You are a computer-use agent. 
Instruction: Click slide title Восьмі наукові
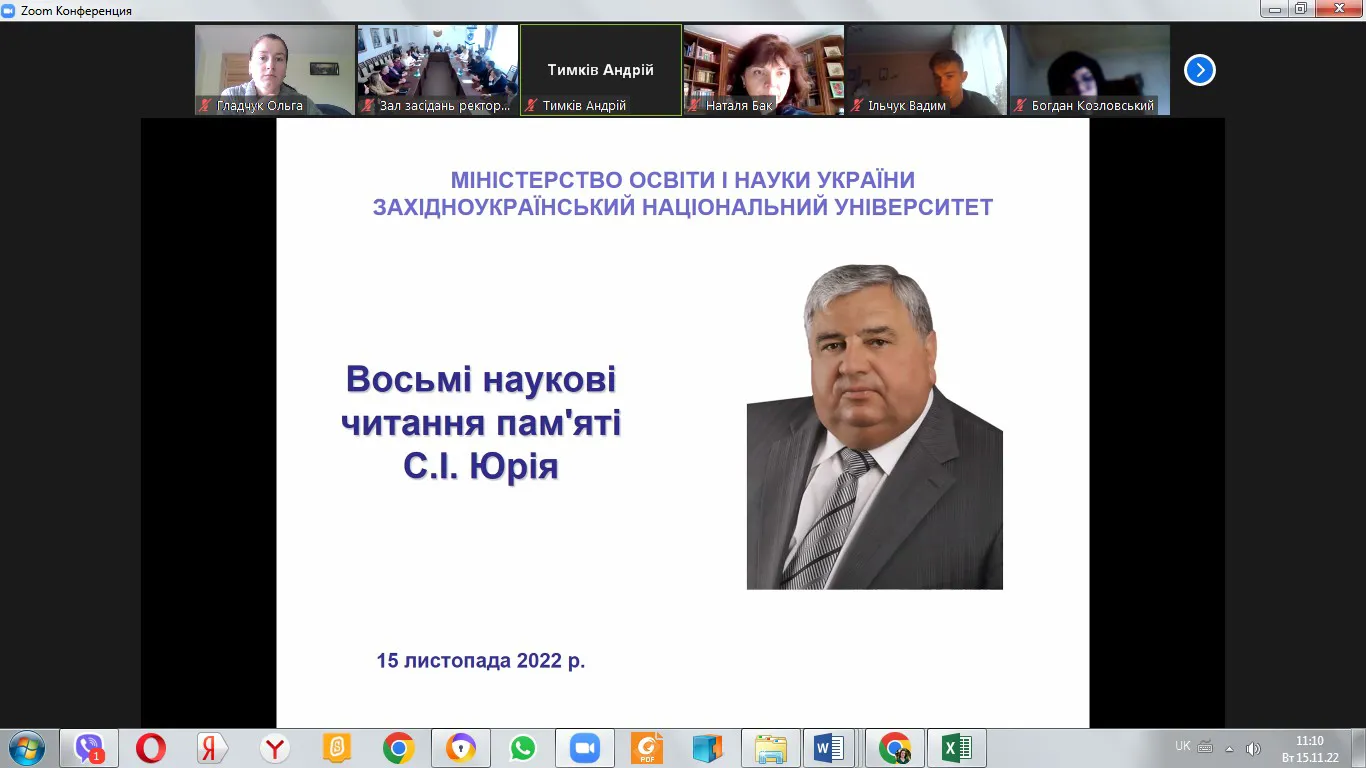pyautogui.click(x=481, y=380)
